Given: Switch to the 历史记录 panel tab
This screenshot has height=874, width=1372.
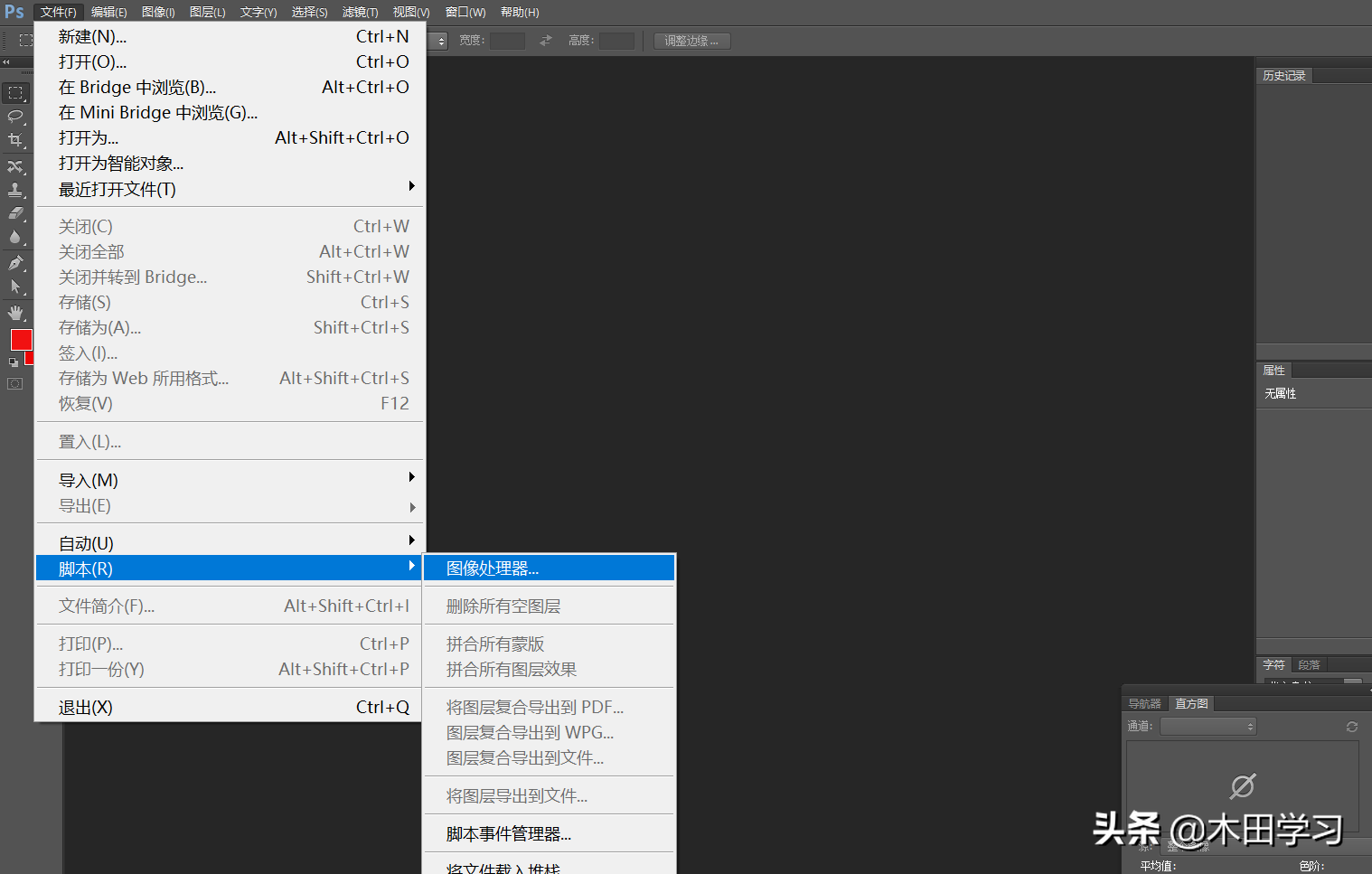Looking at the screenshot, I should click(x=1284, y=76).
